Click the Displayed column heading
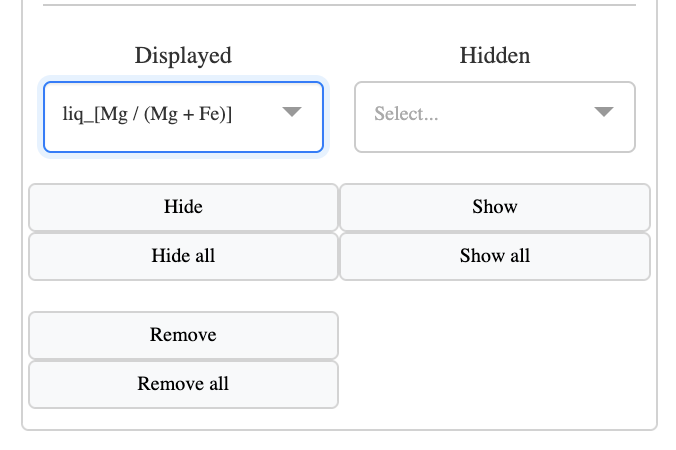Viewport: 676px width, 450px height. 183,56
